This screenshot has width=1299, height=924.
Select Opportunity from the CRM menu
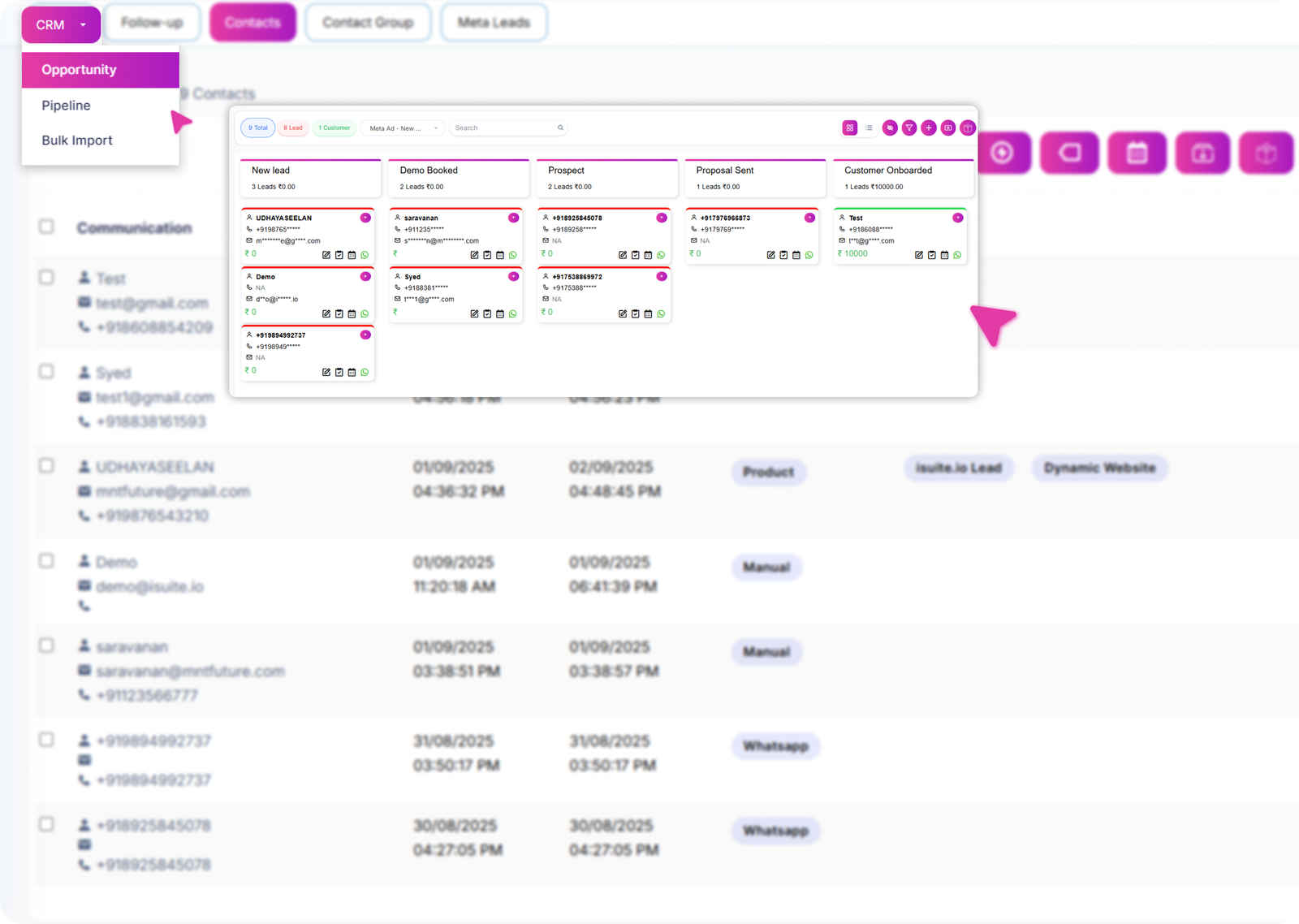point(79,70)
